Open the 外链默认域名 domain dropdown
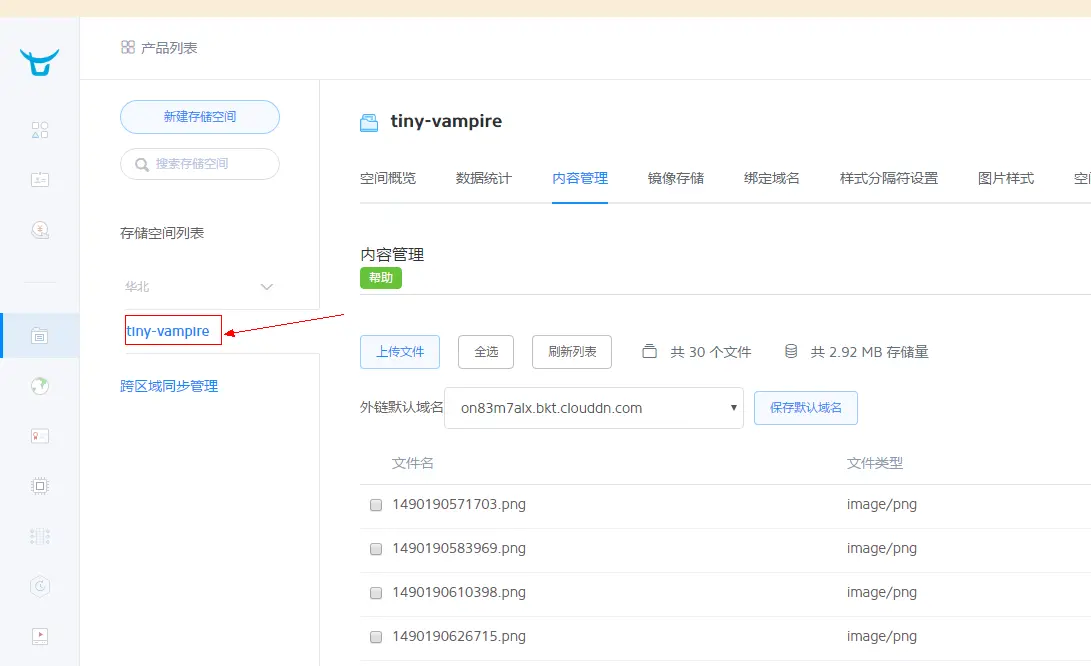The image size is (1091, 666). click(x=594, y=408)
